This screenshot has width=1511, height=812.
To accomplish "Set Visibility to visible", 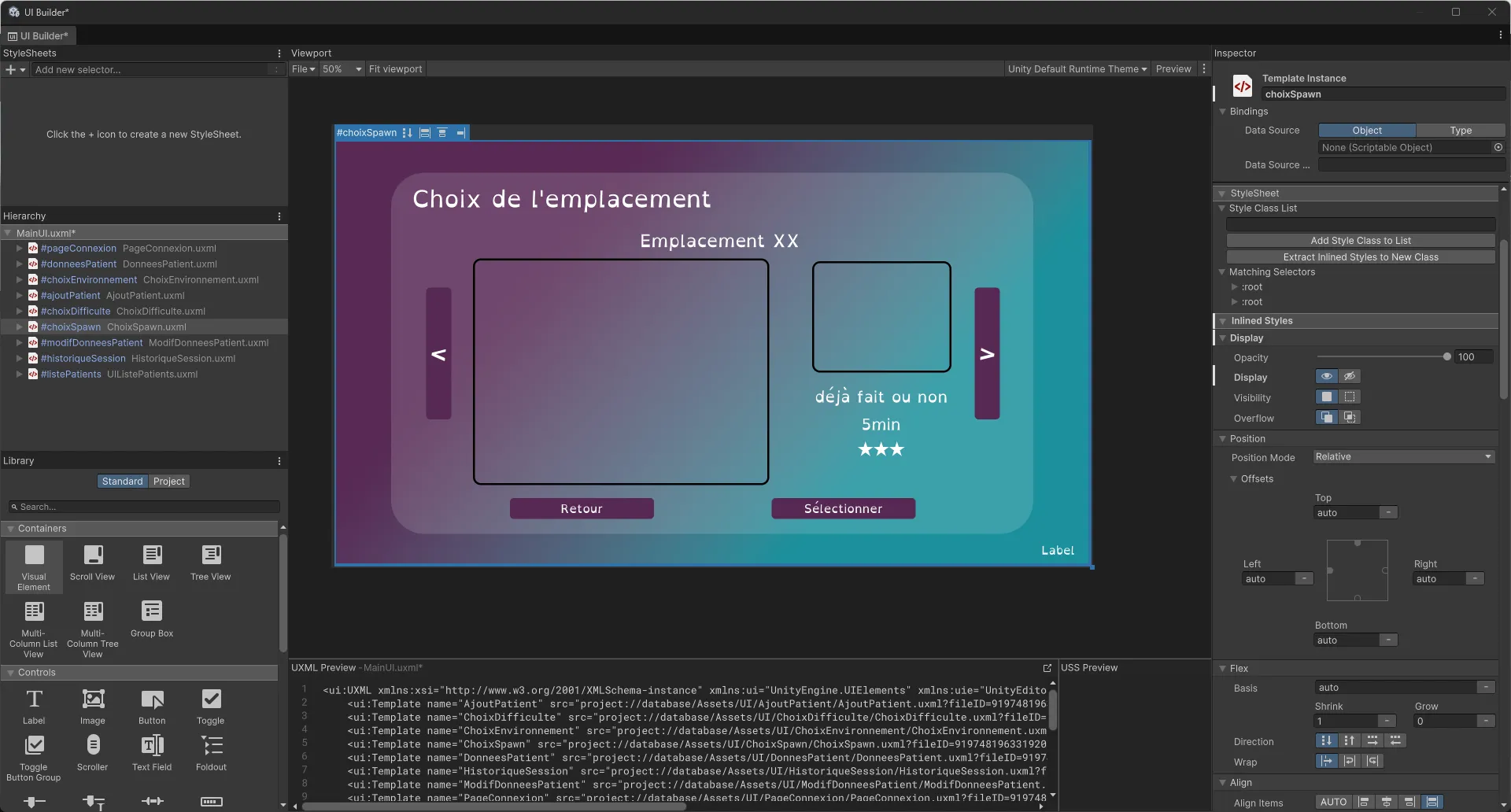I will pos(1327,397).
